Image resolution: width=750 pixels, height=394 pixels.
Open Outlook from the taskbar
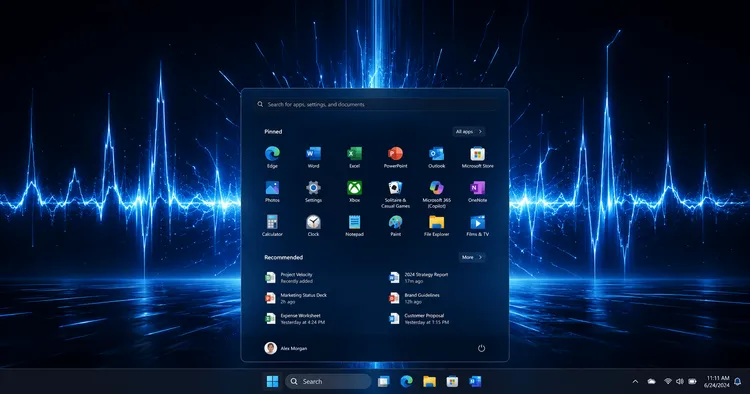[x=475, y=381]
